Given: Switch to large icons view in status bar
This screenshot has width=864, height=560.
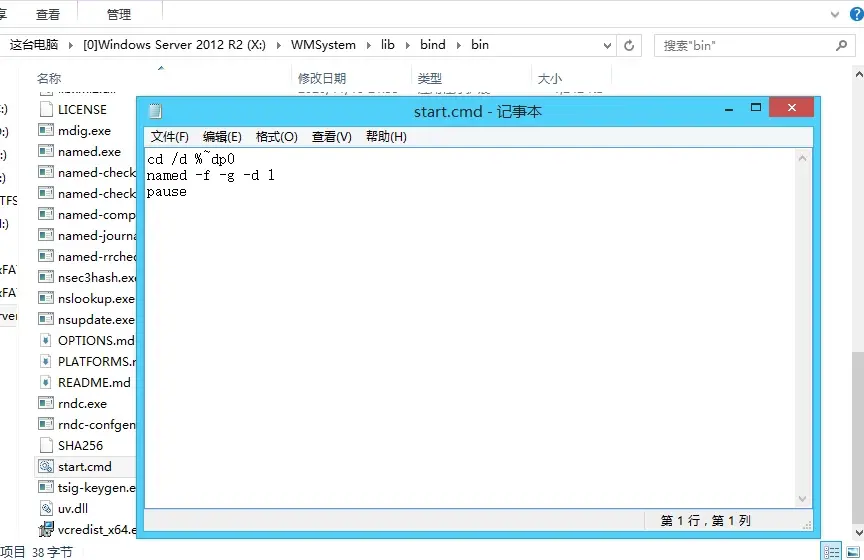Looking at the screenshot, I should coord(853,551).
